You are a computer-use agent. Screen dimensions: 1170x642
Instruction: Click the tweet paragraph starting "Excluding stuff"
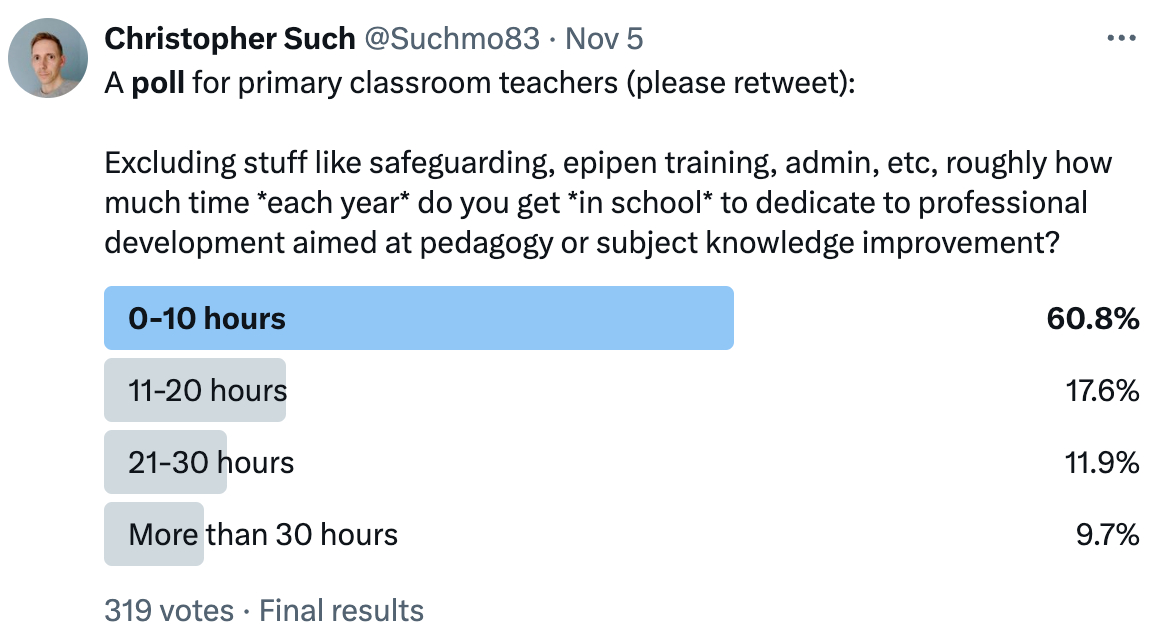pyautogui.click(x=608, y=203)
